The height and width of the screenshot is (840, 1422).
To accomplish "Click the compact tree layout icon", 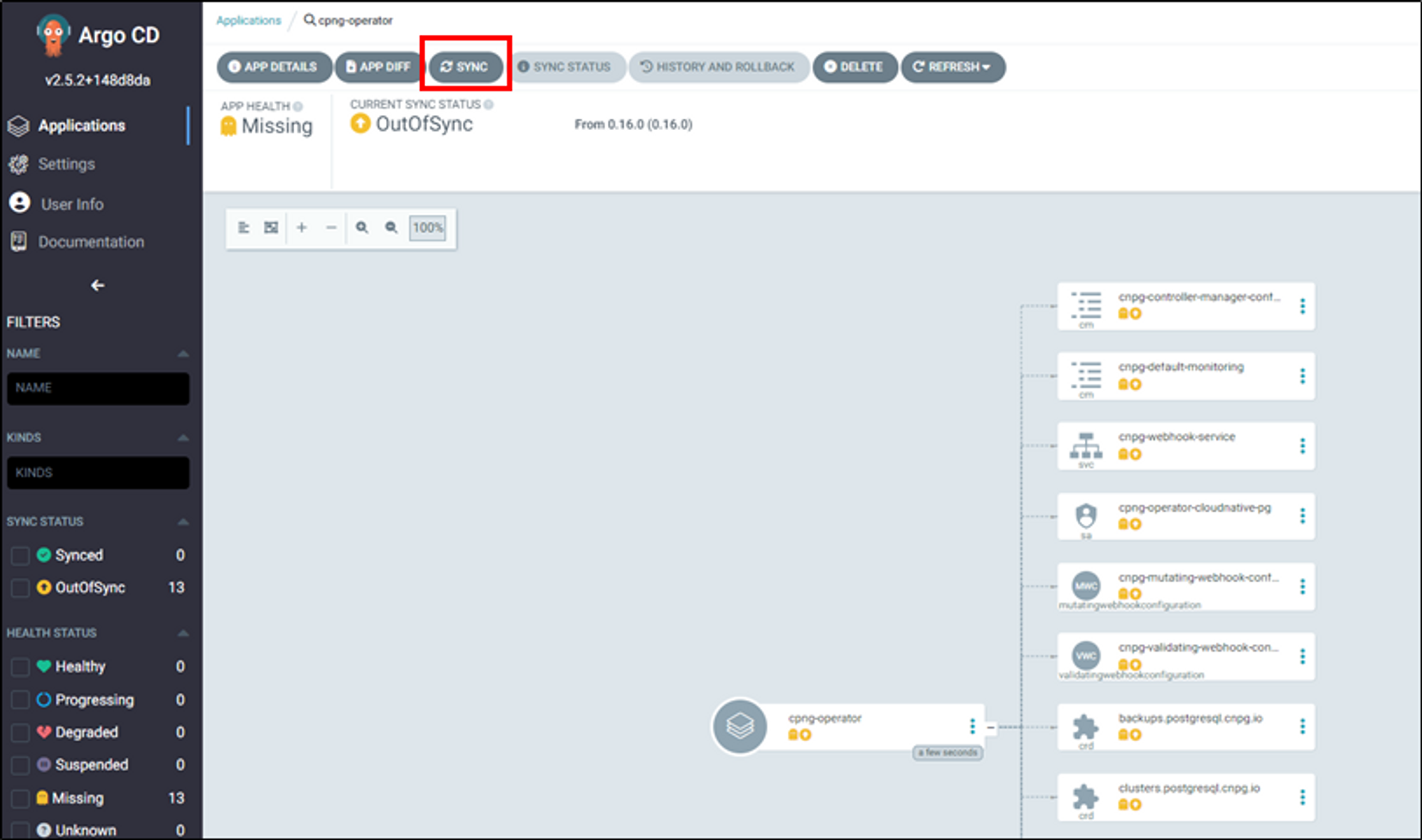I will [243, 227].
